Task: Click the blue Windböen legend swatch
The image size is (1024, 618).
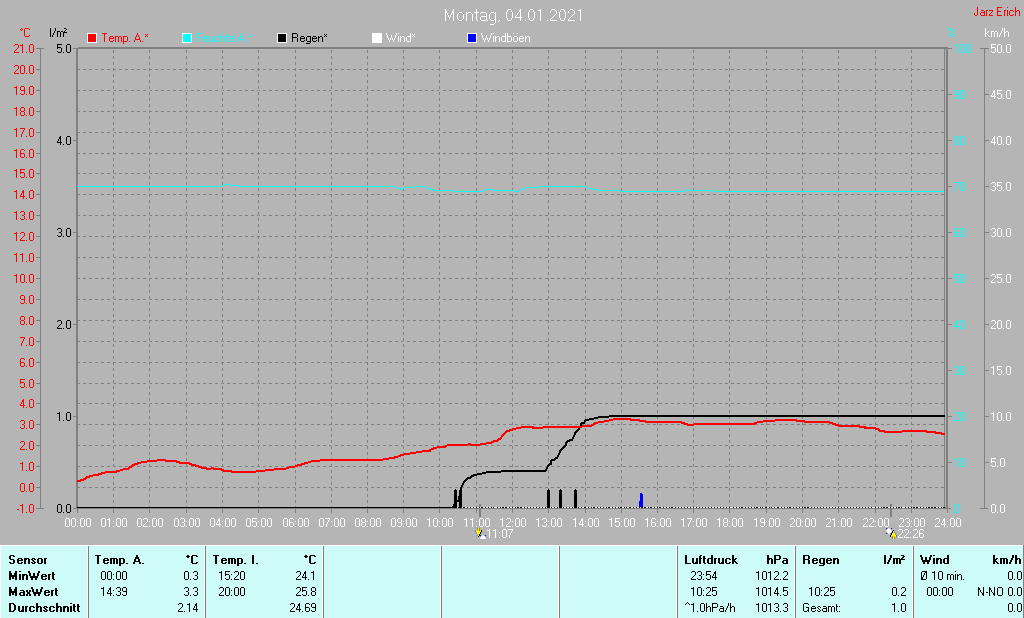Action: coord(472,38)
